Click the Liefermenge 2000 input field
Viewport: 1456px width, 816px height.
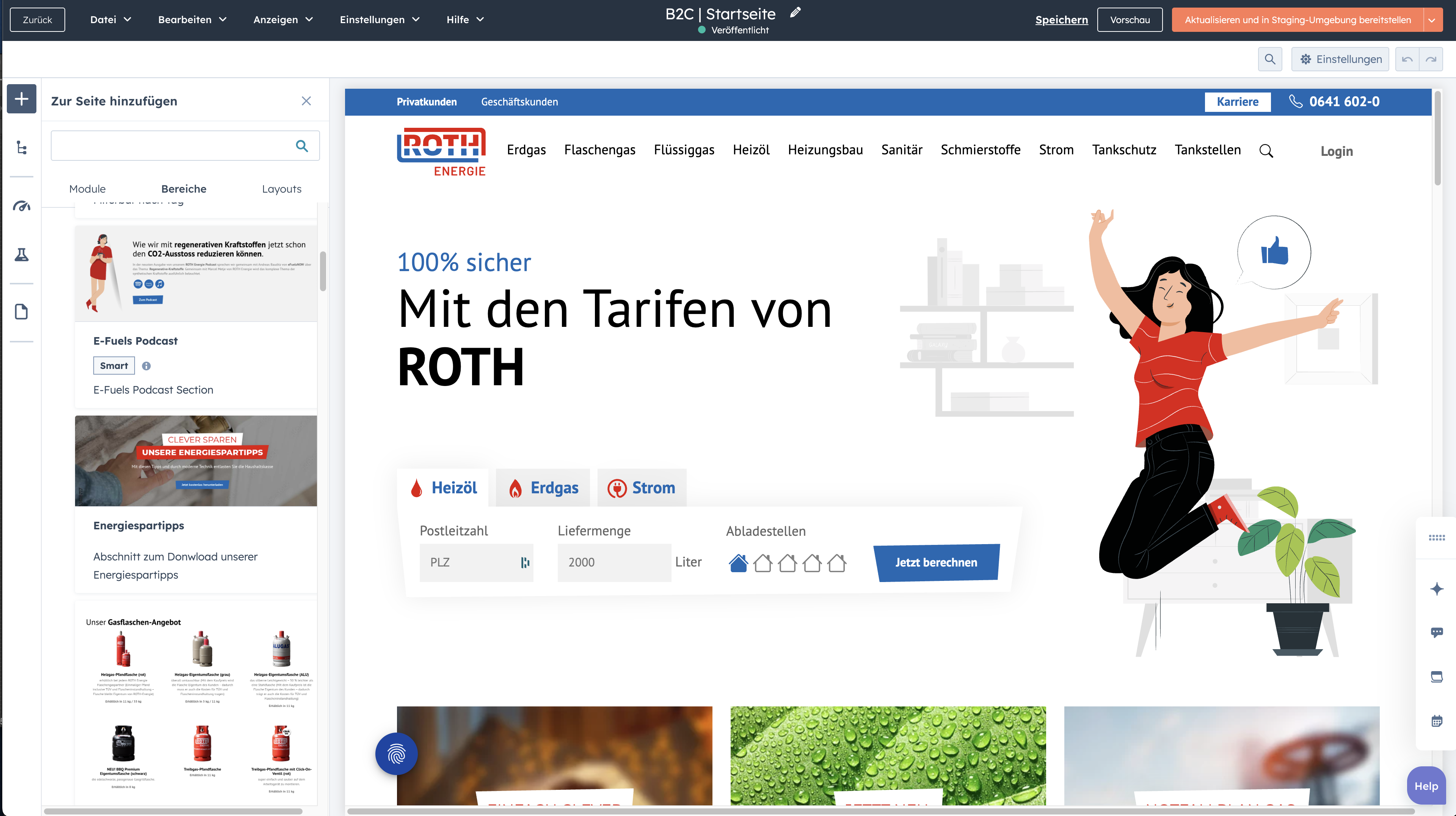(614, 562)
